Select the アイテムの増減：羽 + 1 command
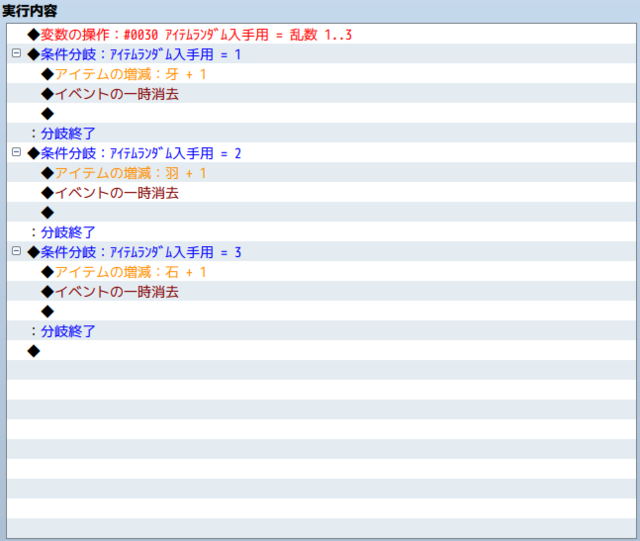Screen dimensions: 640x541 (321, 173)
